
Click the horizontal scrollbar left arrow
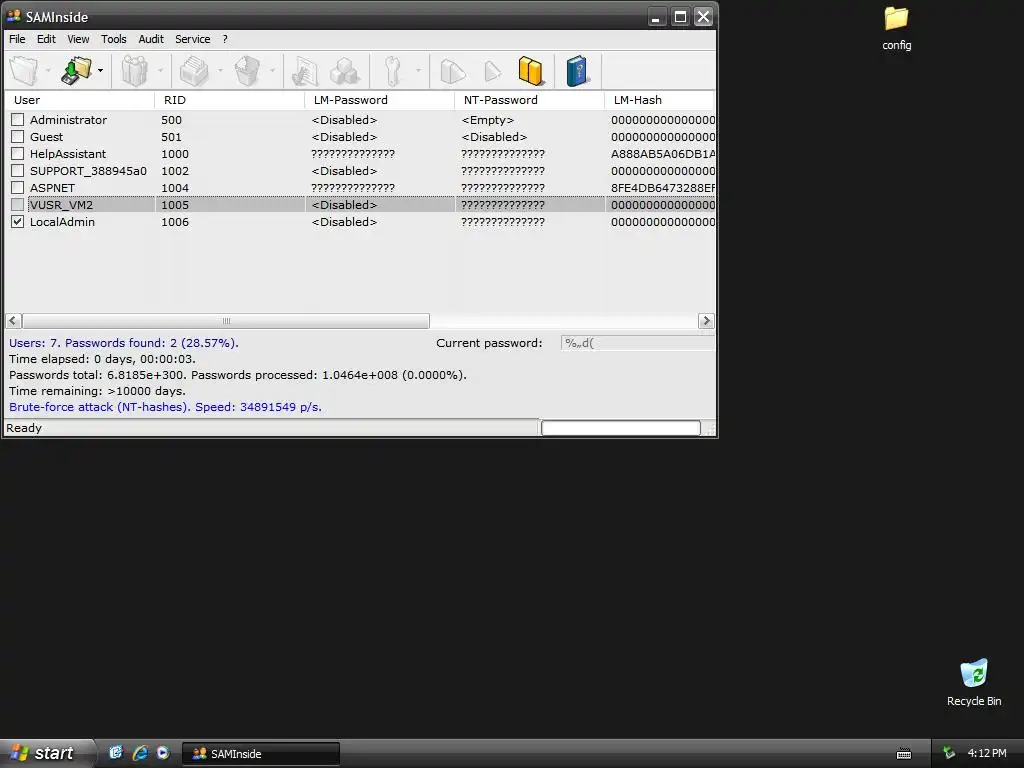coord(13,321)
